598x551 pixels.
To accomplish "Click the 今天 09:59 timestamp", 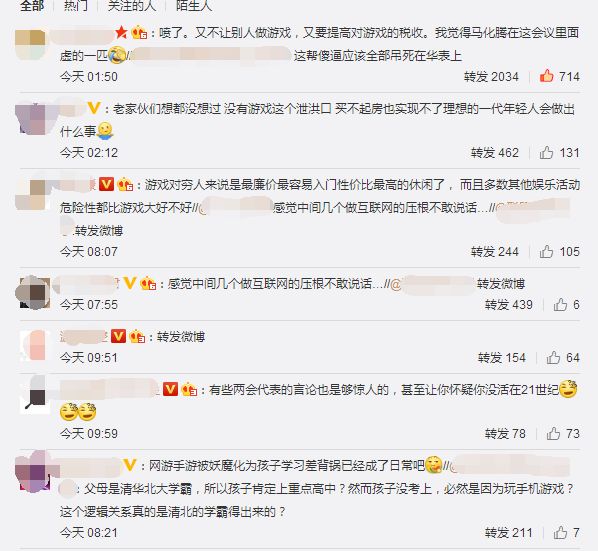I will click(x=89, y=434).
